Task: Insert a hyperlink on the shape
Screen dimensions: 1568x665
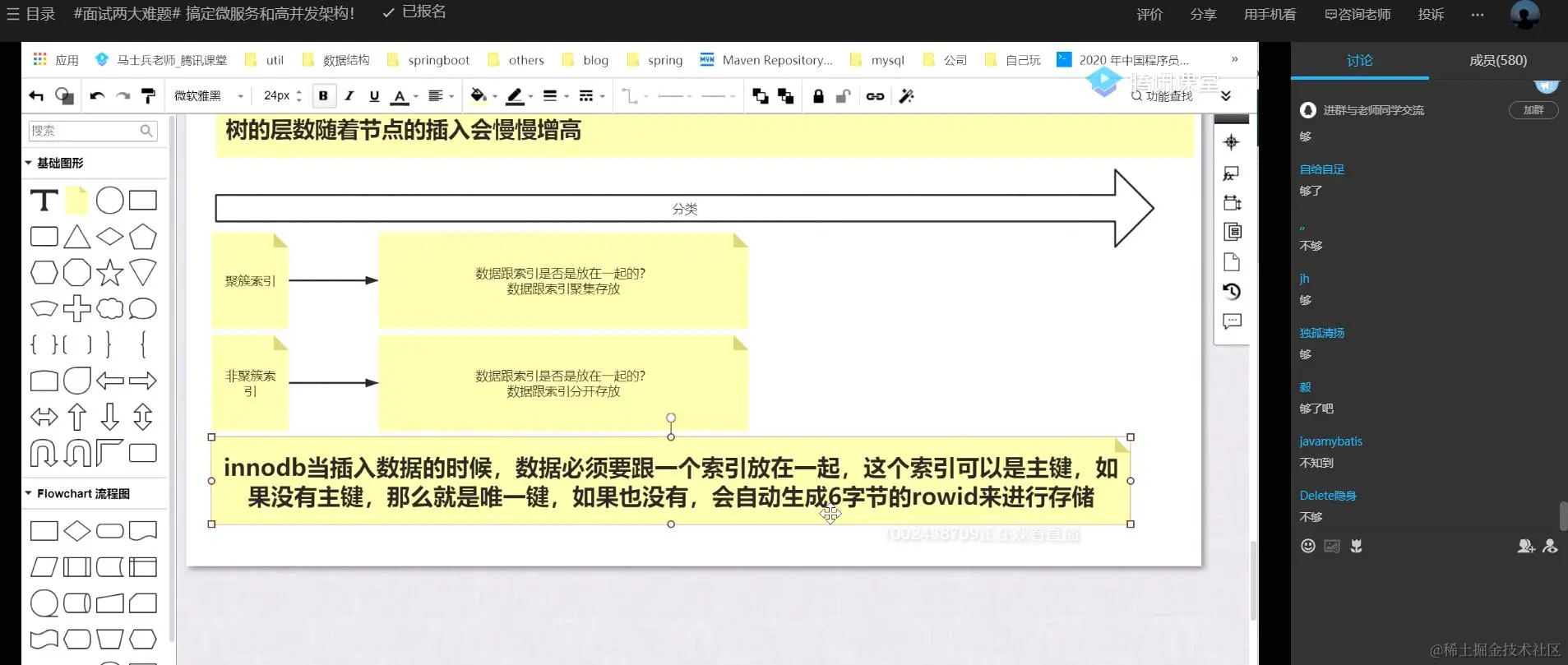Action: point(875,96)
